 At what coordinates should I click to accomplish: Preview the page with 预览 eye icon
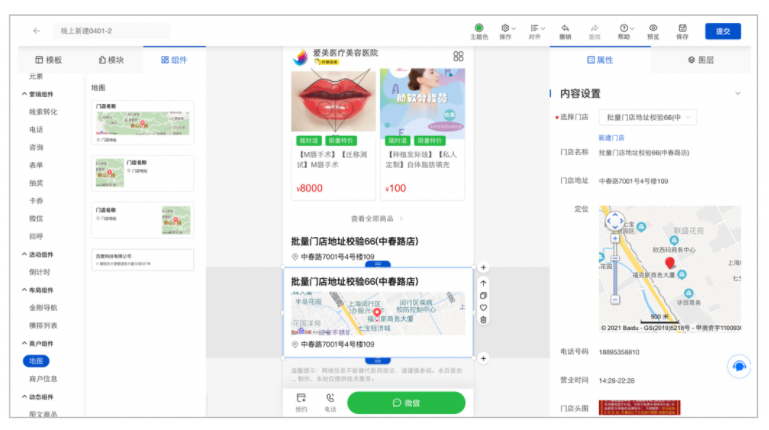pyautogui.click(x=653, y=31)
